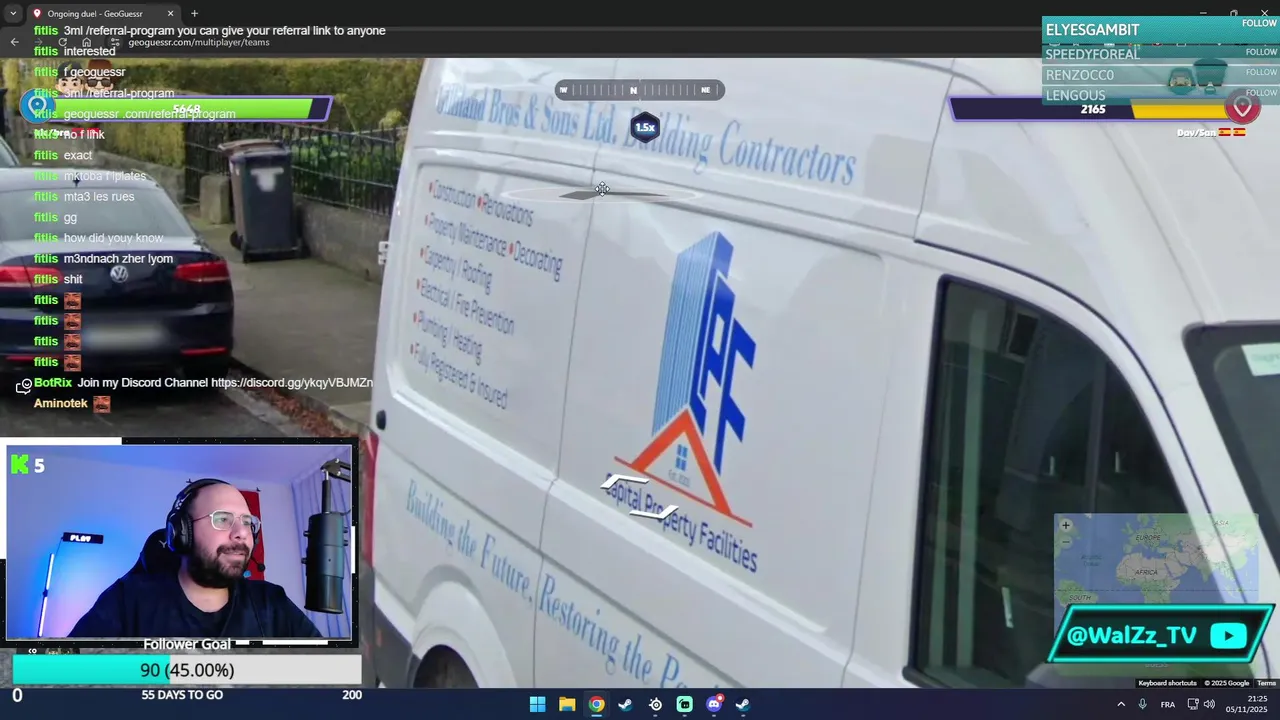
Task: Open SteelSeries app in the taskbar
Action: point(655,704)
